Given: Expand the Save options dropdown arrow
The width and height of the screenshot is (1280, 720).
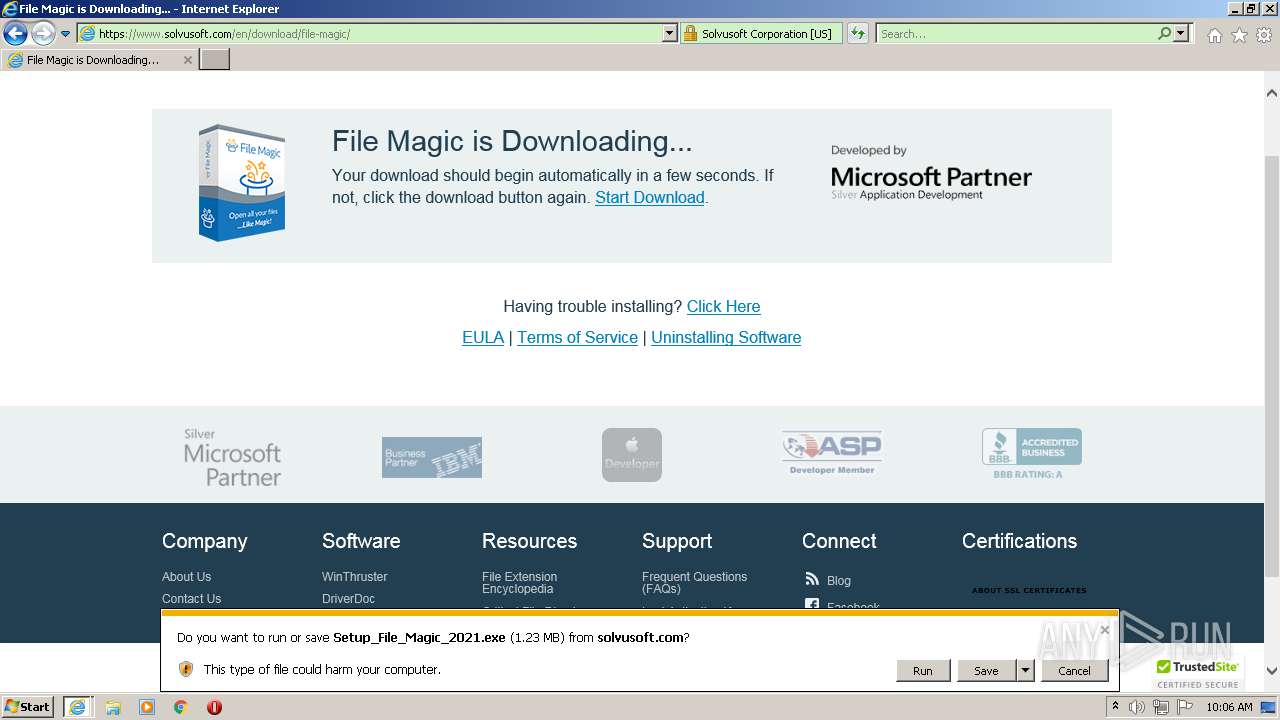Looking at the screenshot, I should click(x=1025, y=671).
